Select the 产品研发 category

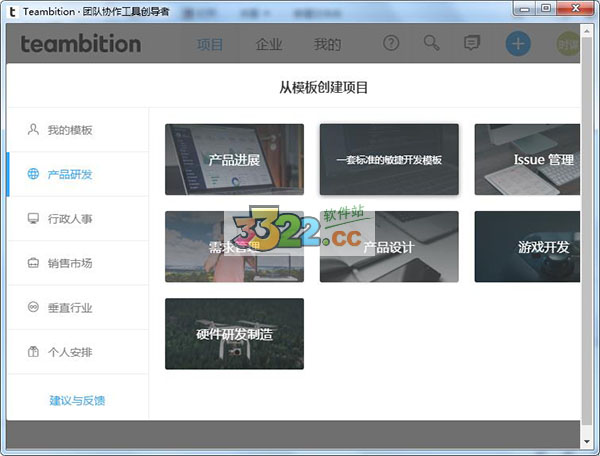(x=70, y=174)
